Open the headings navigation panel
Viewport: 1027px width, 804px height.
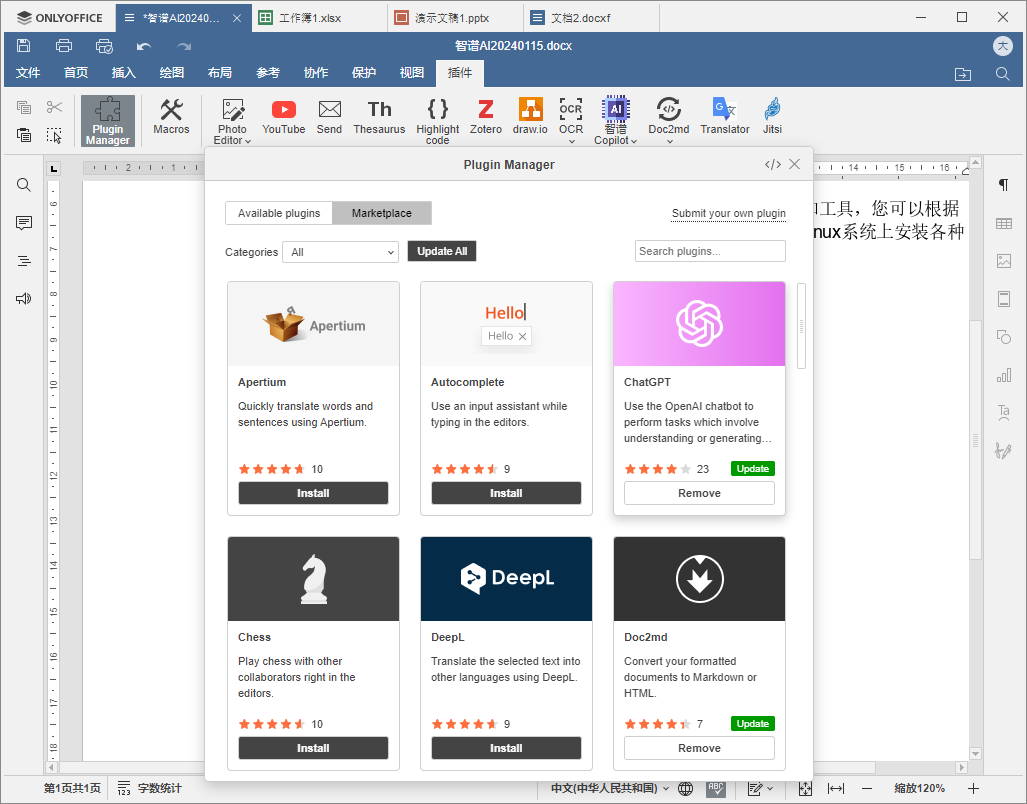24,261
